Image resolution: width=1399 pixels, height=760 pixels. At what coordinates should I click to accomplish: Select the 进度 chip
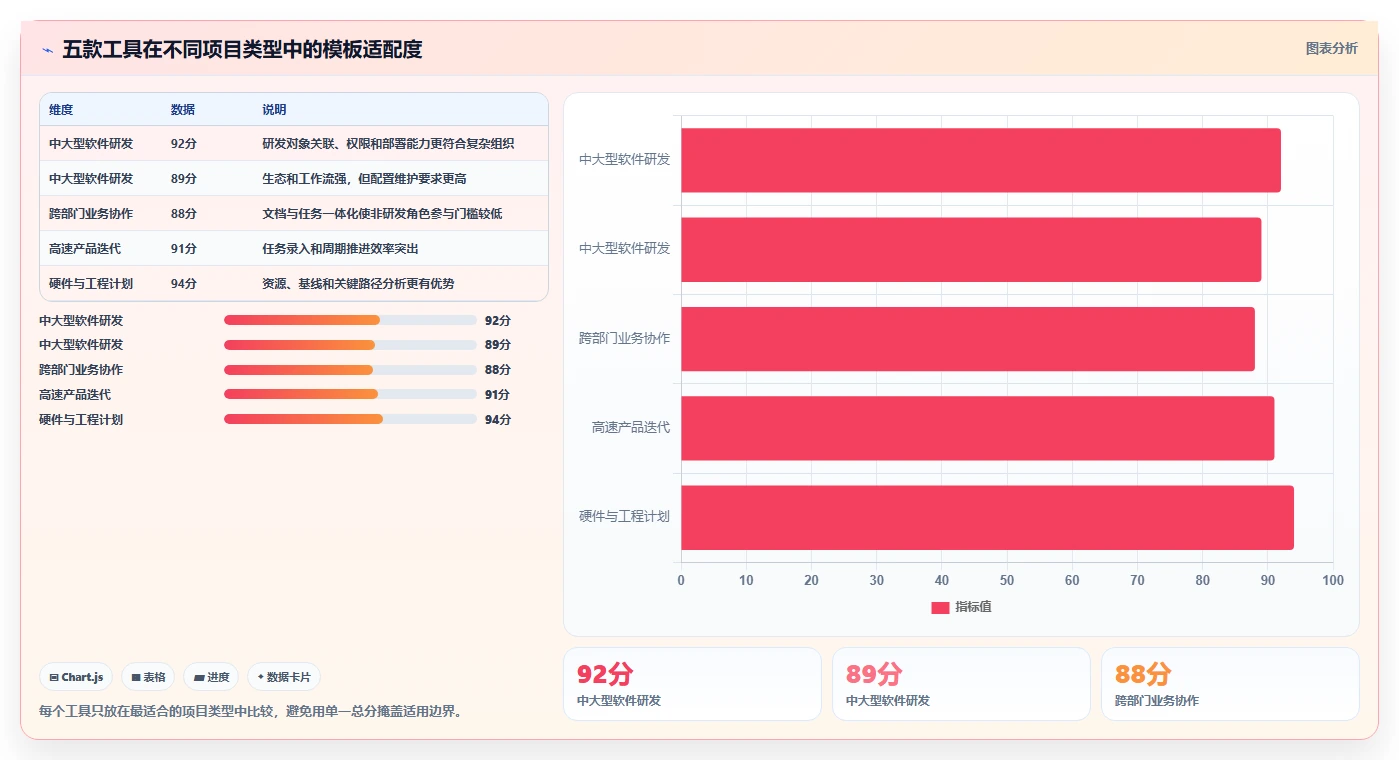coord(211,677)
